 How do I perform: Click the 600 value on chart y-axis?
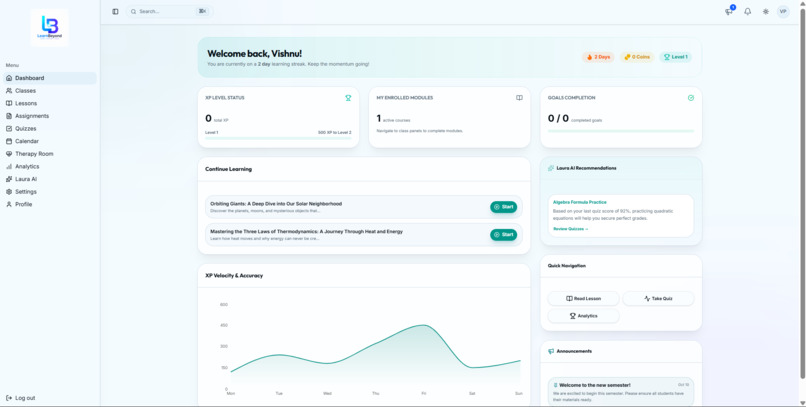(224, 305)
